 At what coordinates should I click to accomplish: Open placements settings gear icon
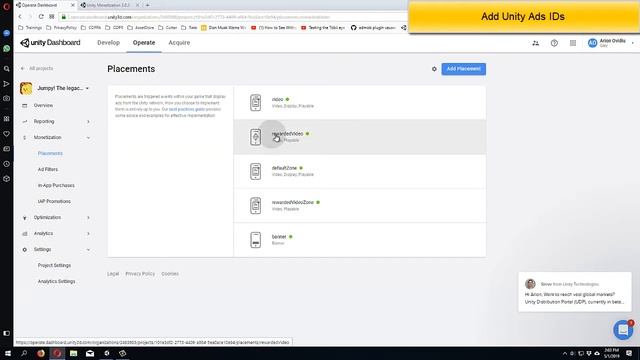tap(434, 69)
